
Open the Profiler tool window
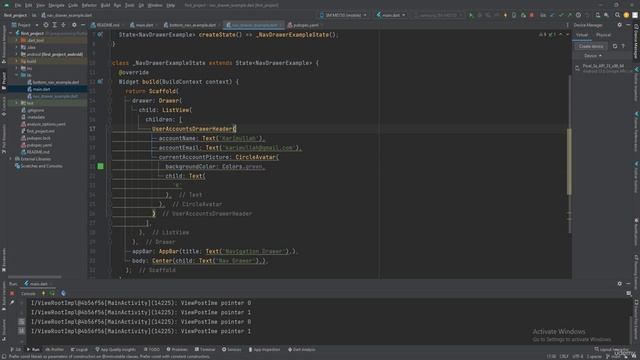point(55,349)
